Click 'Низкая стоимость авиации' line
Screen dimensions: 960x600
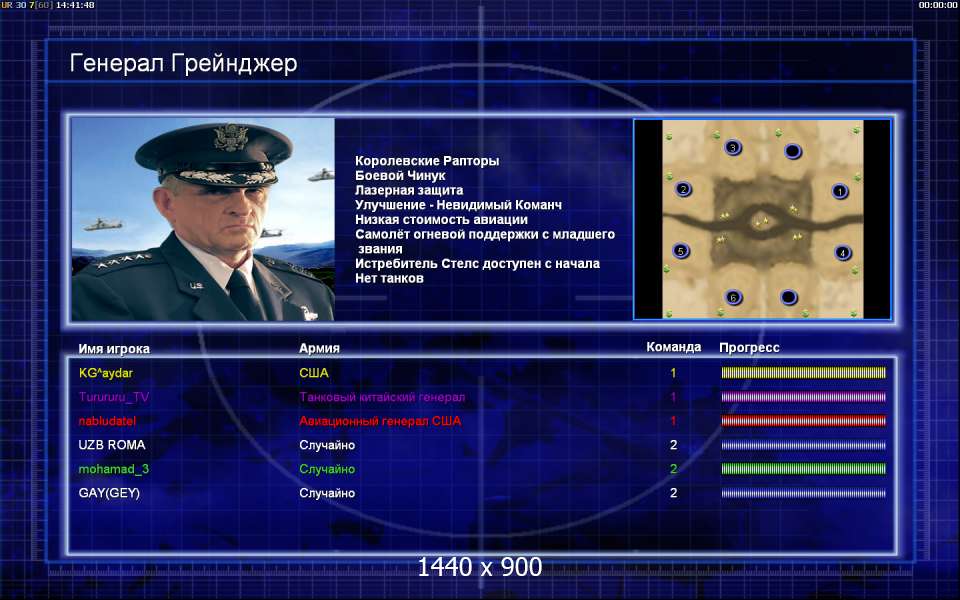pos(441,220)
